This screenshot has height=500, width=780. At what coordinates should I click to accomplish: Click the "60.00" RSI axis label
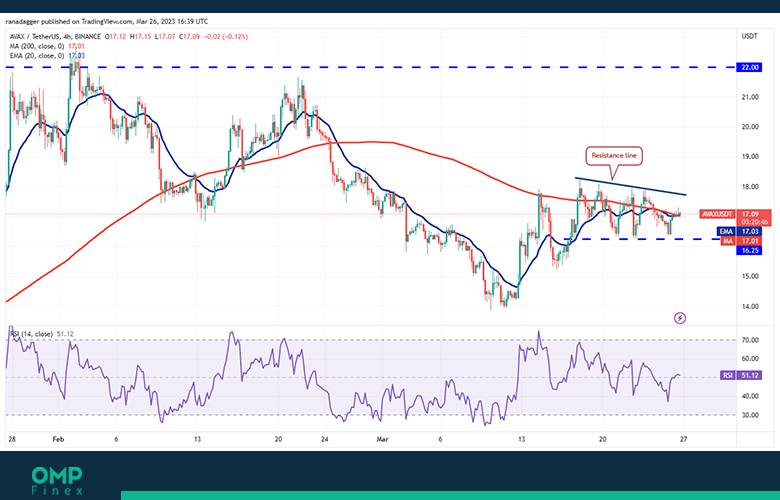pyautogui.click(x=750, y=359)
